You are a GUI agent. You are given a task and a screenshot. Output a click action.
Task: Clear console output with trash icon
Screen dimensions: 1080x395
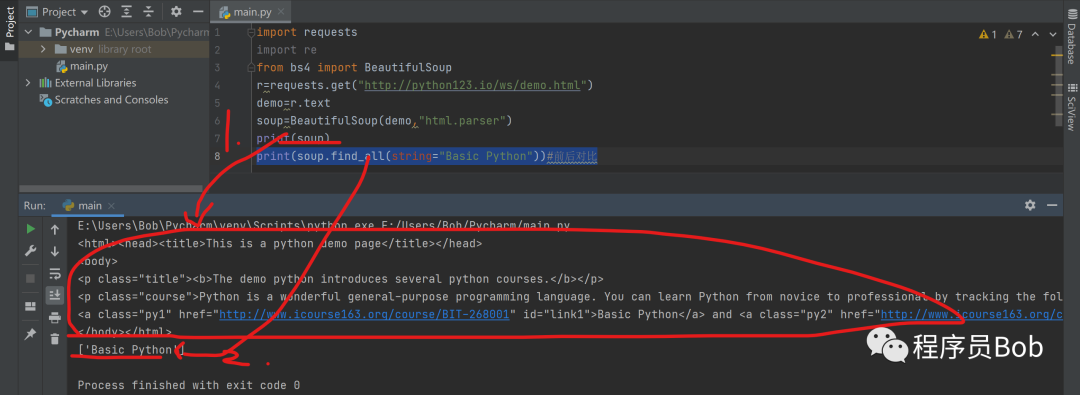coord(54,338)
